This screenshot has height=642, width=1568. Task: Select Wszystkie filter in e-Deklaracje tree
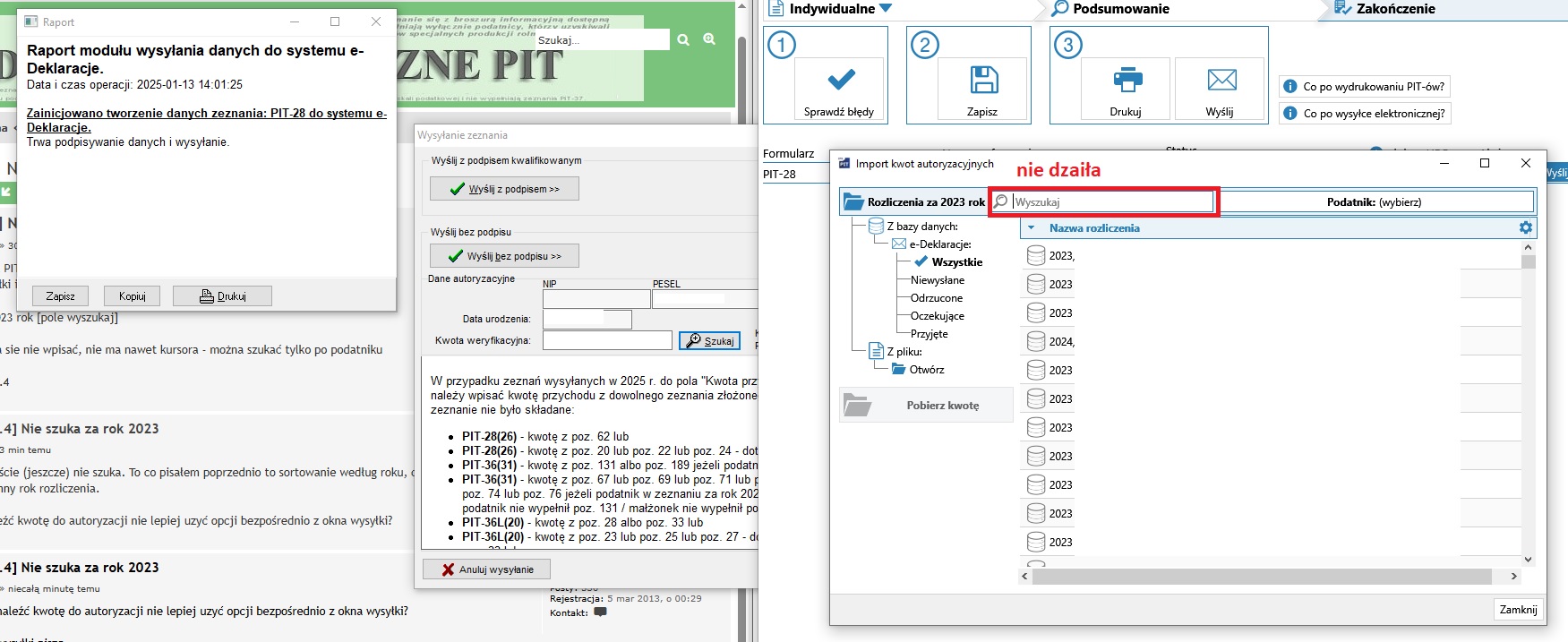pyautogui.click(x=956, y=262)
